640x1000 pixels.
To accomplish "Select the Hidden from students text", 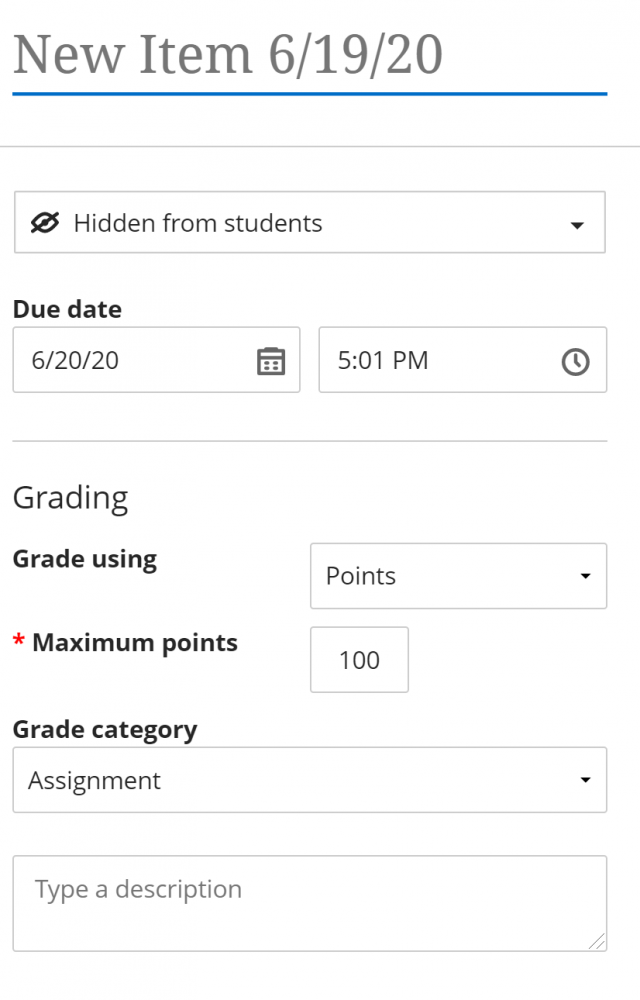I will (x=198, y=223).
